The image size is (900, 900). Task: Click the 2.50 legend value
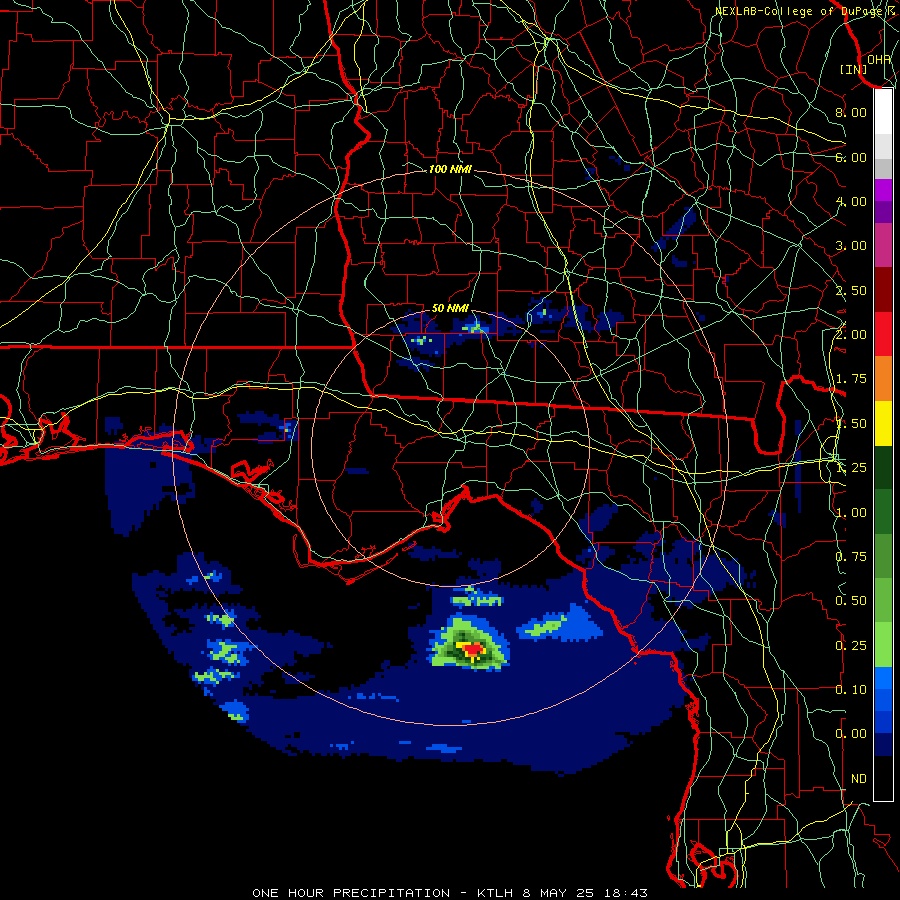pyautogui.click(x=851, y=290)
